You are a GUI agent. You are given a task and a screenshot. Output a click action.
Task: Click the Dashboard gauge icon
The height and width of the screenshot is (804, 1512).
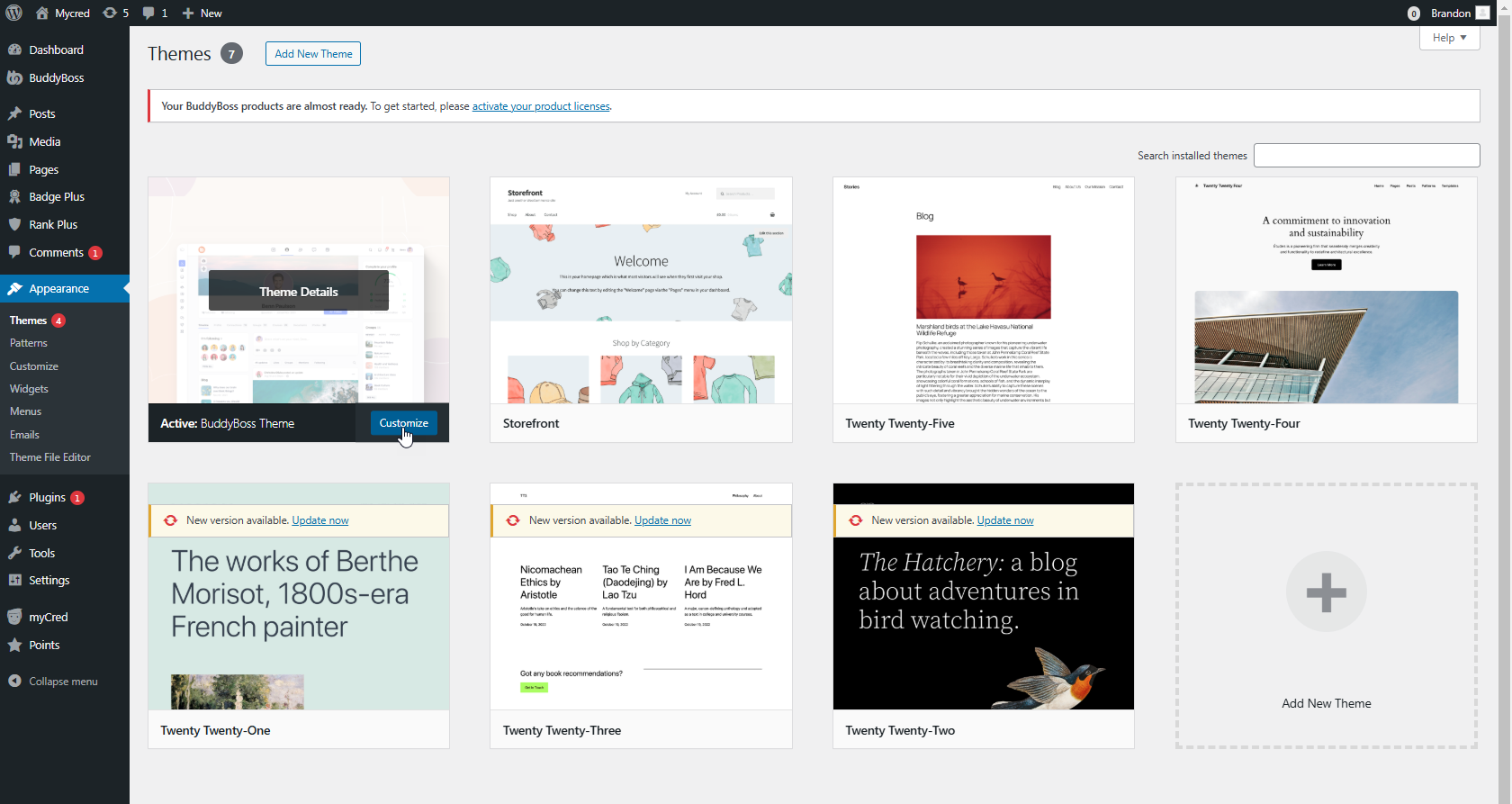(14, 50)
